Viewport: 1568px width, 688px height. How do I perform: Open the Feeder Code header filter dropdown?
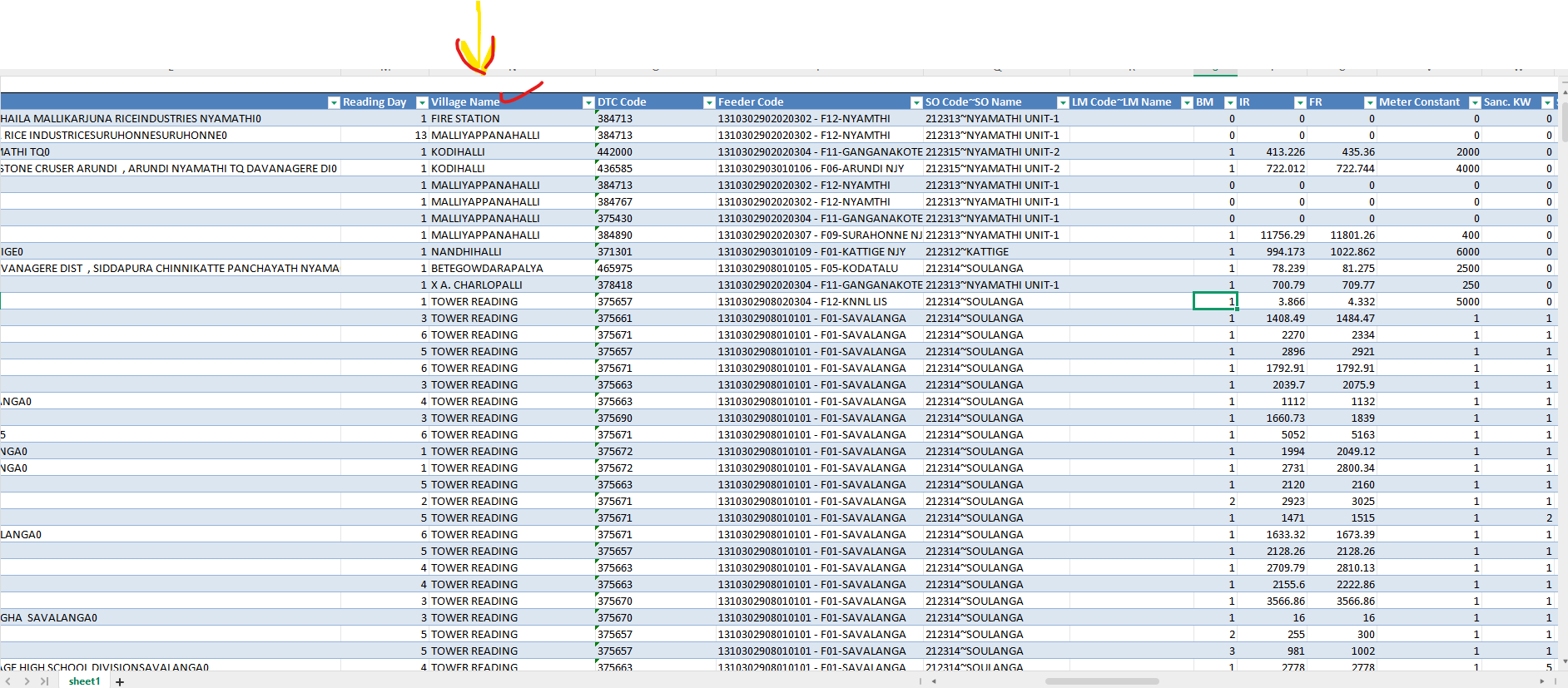click(916, 102)
